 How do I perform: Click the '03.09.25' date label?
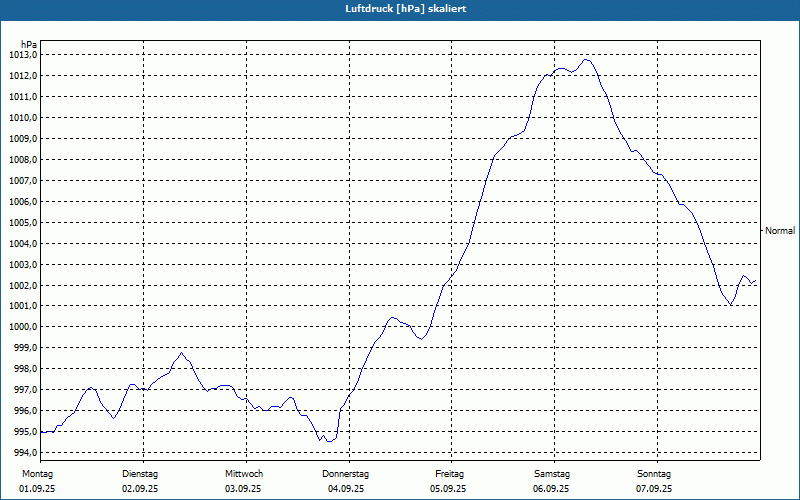click(x=243, y=489)
